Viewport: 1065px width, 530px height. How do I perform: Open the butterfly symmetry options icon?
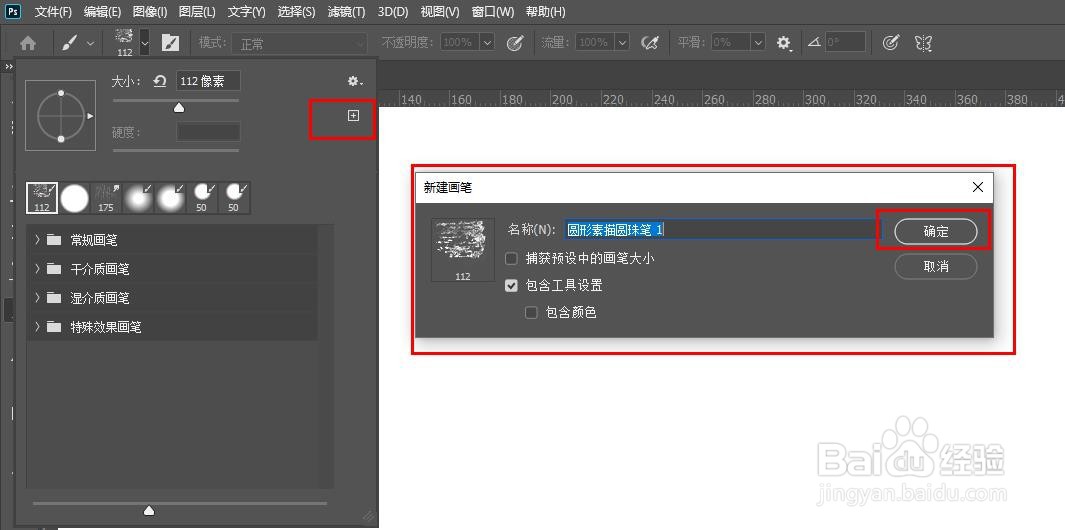923,43
